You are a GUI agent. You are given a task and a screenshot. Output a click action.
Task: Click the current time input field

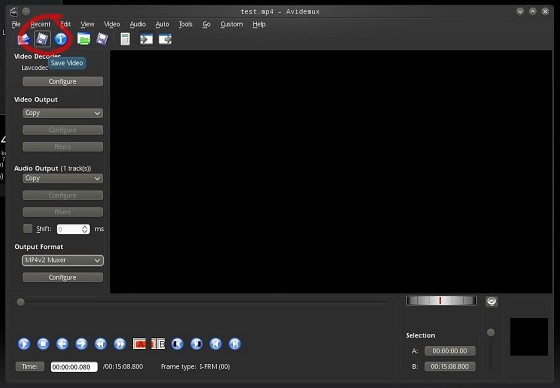pyautogui.click(x=74, y=367)
